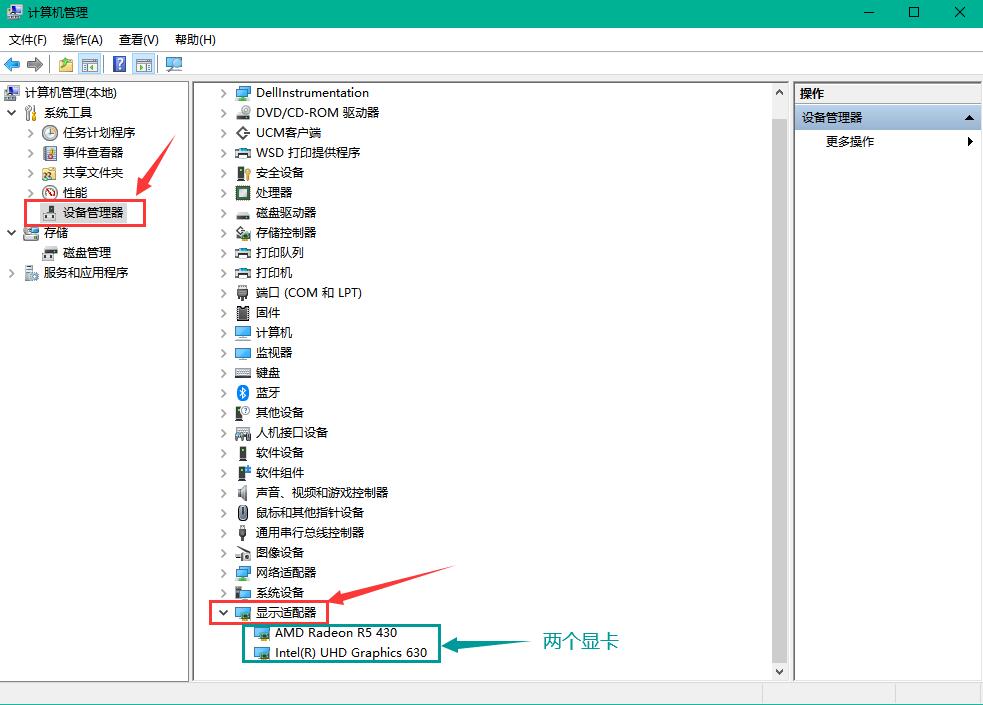Screen dimensions: 983x705
Task: Open the 操作(A) menu
Action: (82, 40)
